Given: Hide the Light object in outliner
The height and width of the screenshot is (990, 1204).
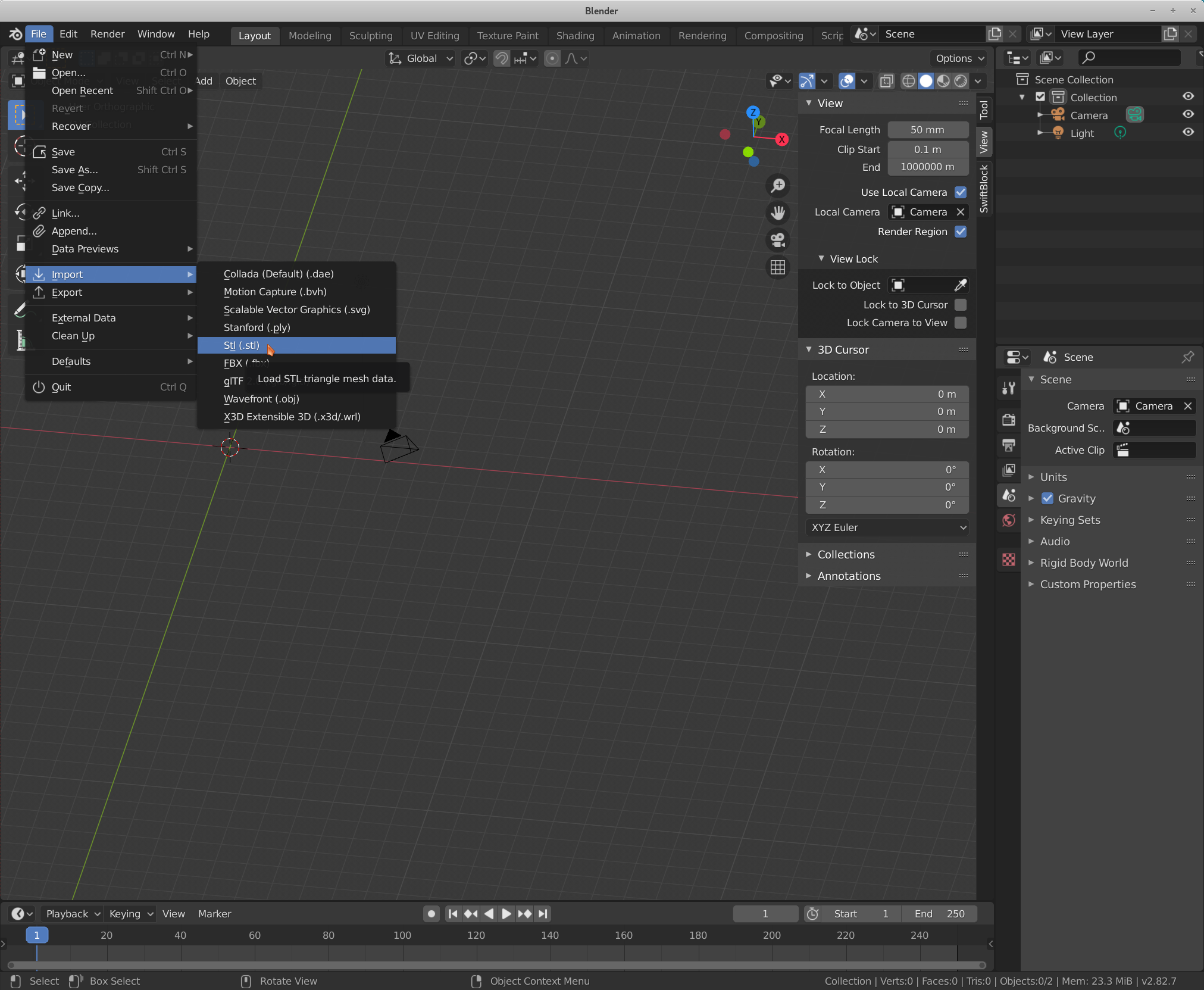Looking at the screenshot, I should [x=1188, y=133].
